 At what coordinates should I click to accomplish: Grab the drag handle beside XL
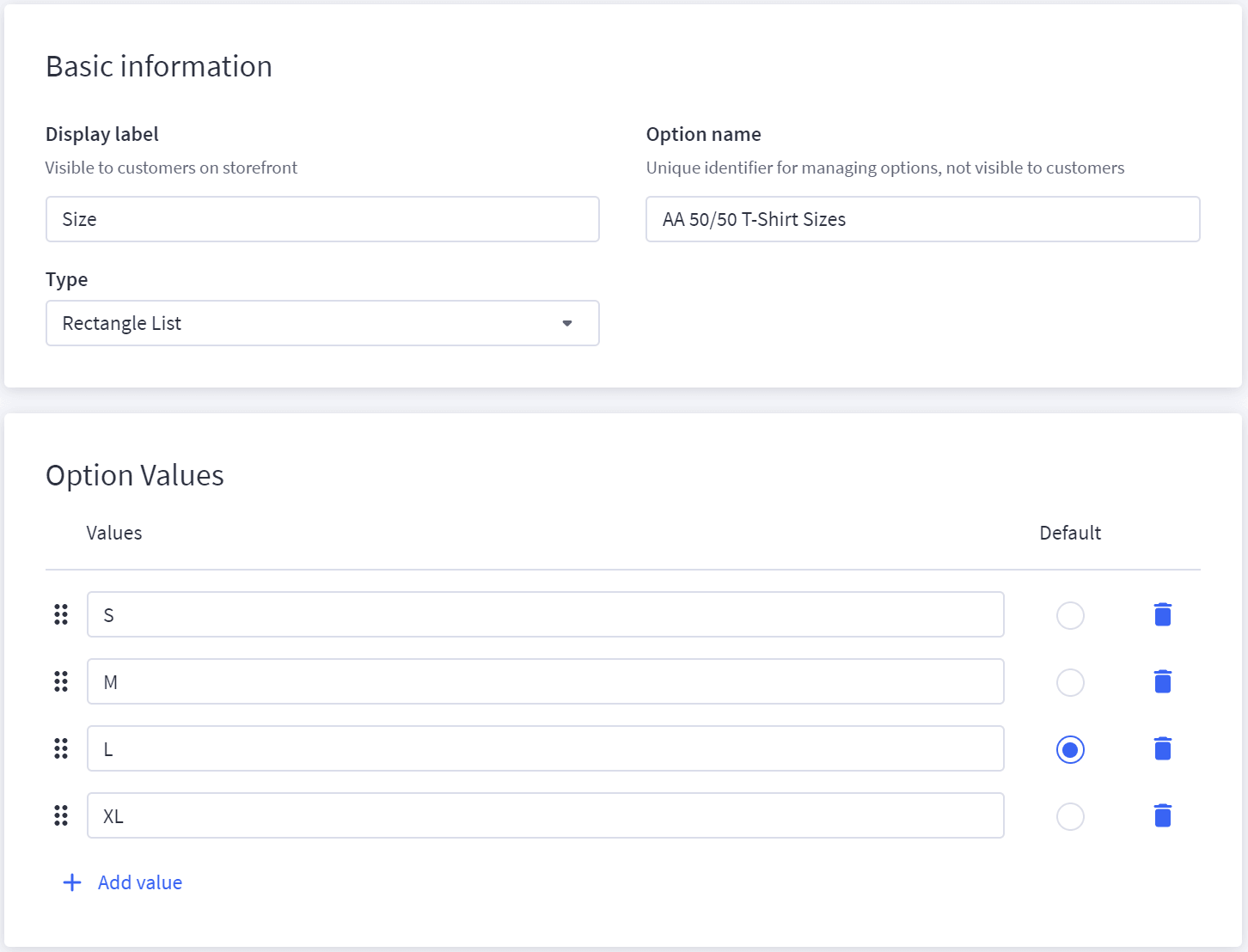[60, 815]
